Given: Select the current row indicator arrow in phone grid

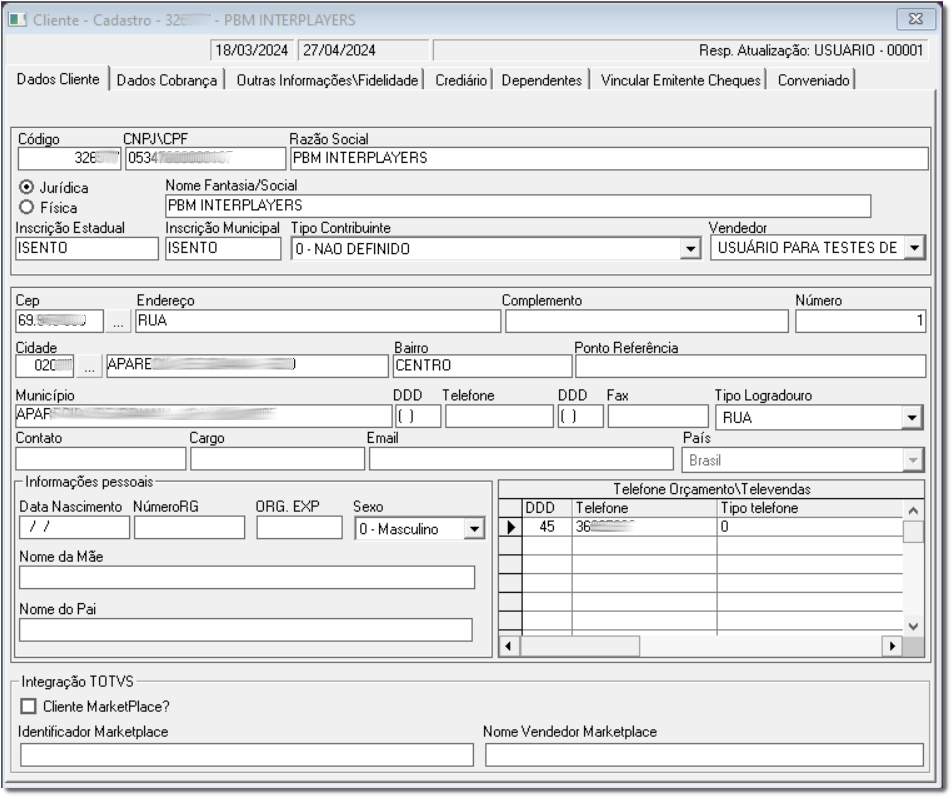Looking at the screenshot, I should (511, 527).
